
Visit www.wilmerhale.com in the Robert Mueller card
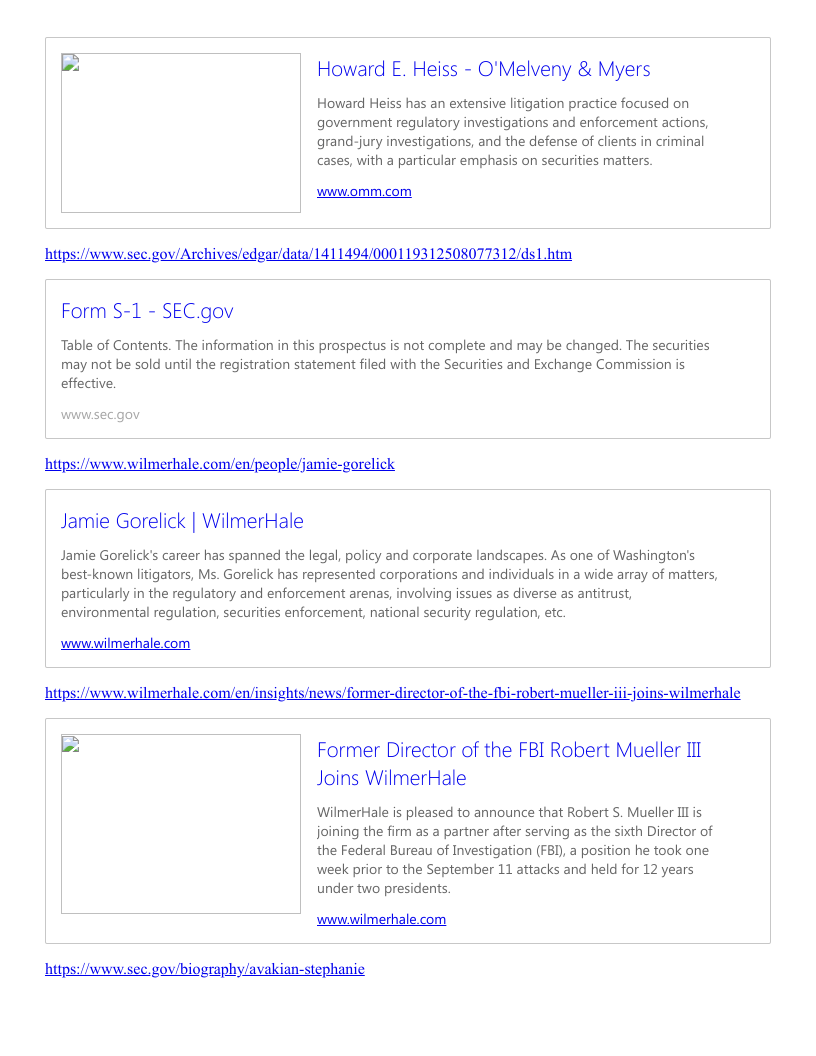381,919
